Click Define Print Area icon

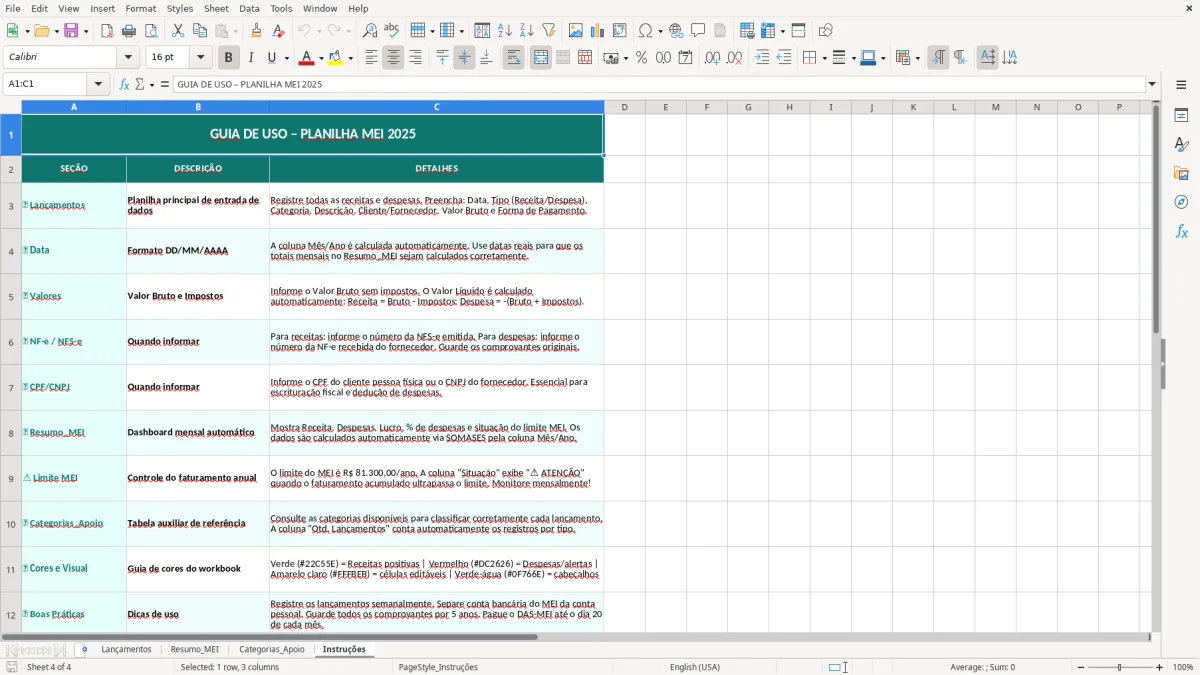point(747,31)
